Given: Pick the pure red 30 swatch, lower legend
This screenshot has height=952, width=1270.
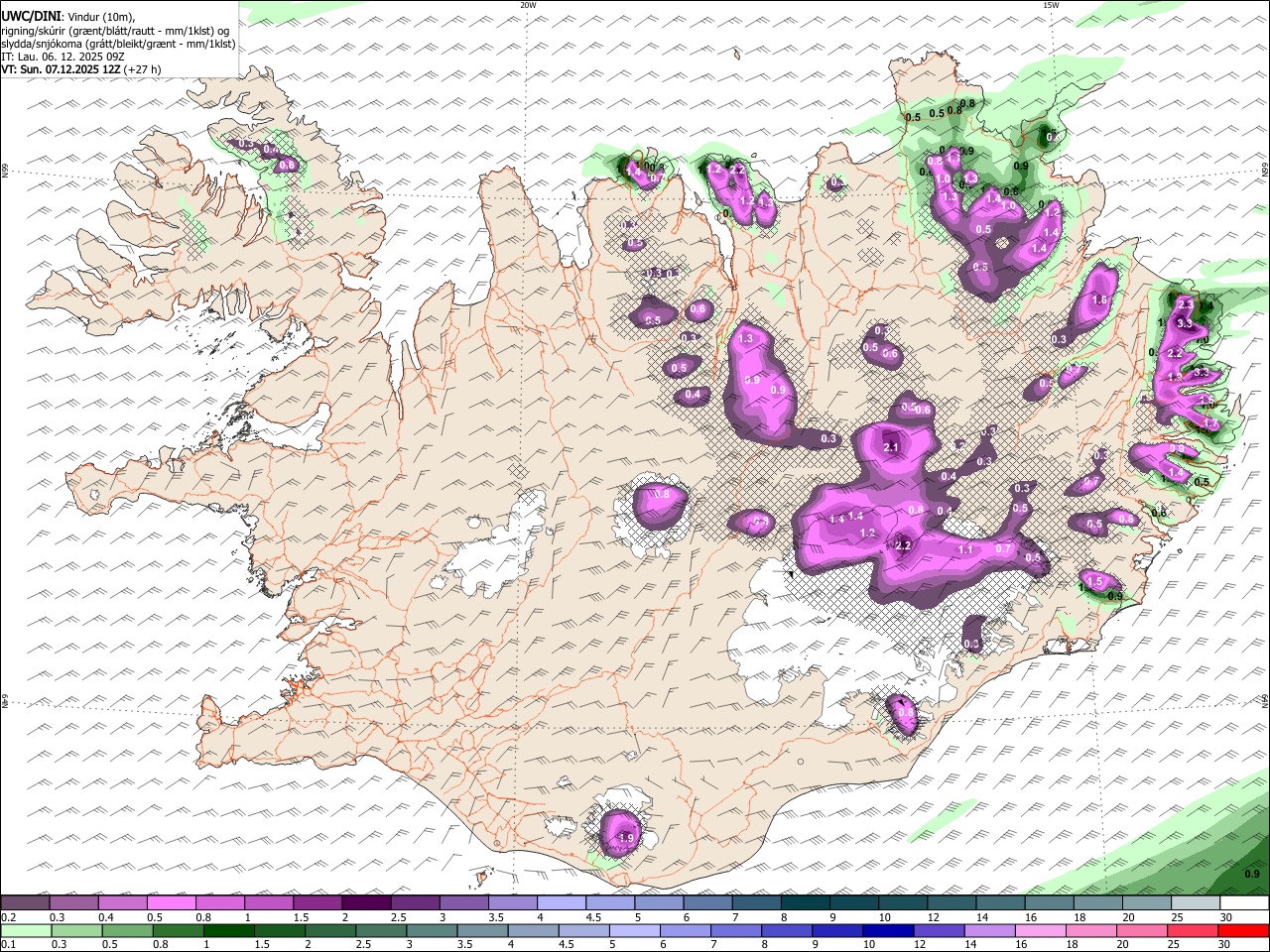Looking at the screenshot, I should pos(1244,930).
